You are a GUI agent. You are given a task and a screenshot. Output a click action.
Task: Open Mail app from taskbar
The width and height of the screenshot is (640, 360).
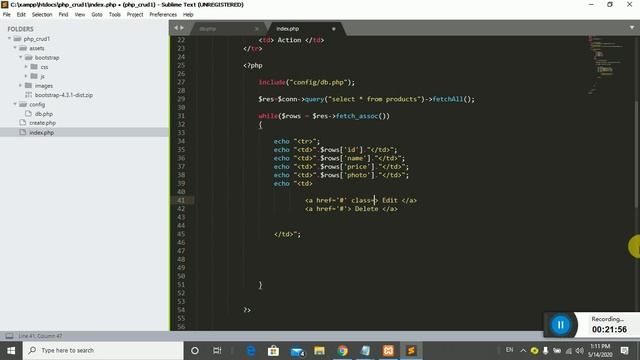[x=297, y=350]
